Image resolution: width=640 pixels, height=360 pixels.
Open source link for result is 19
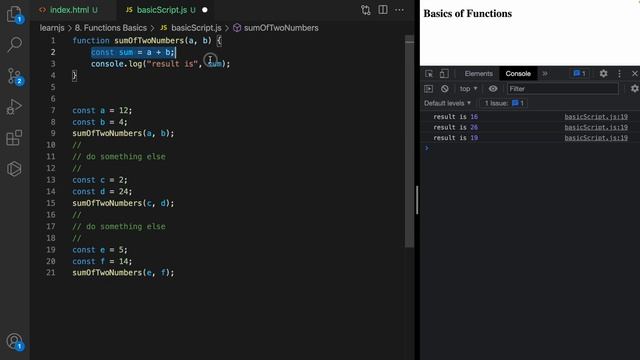tap(596, 138)
